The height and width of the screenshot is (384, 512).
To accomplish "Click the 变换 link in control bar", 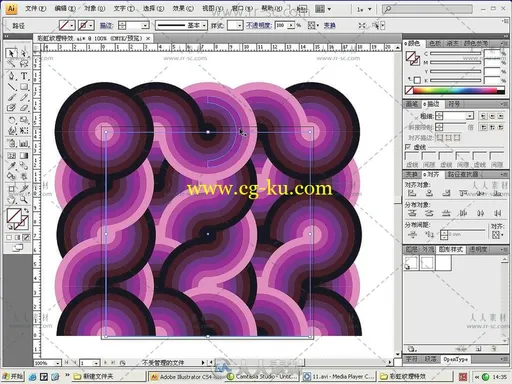I will coord(329,25).
